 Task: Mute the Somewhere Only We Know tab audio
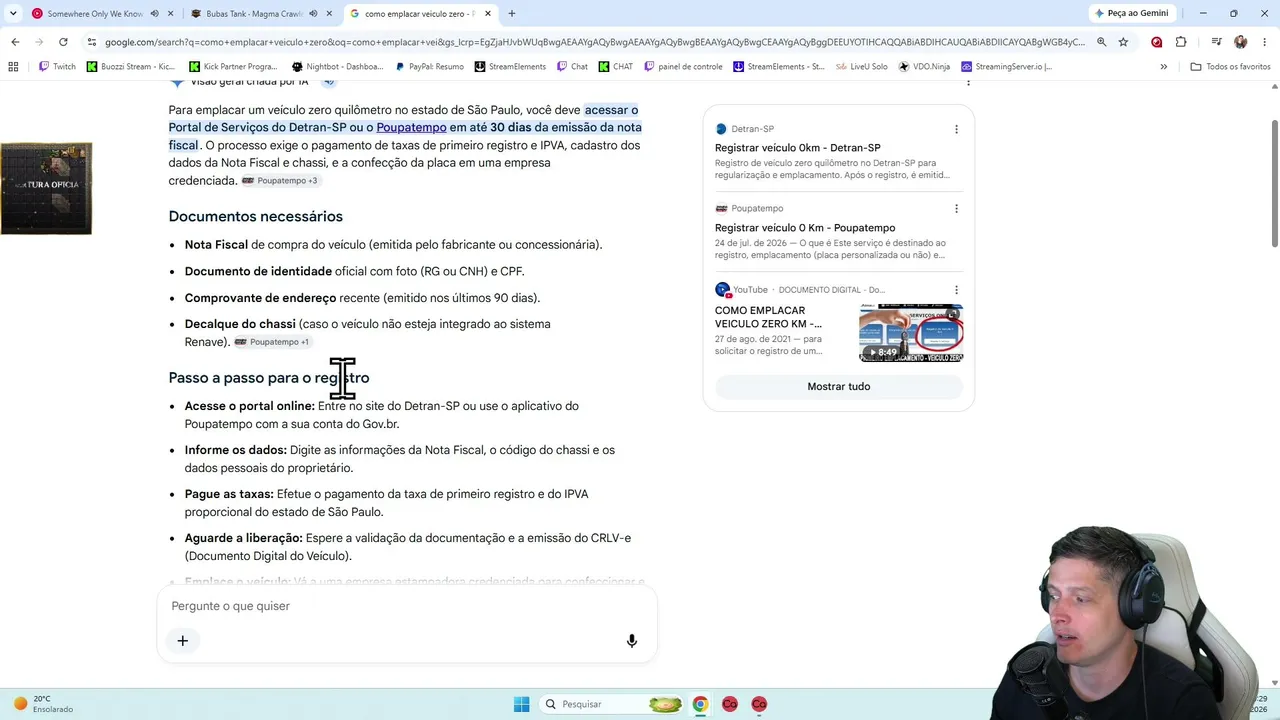click(x=155, y=14)
